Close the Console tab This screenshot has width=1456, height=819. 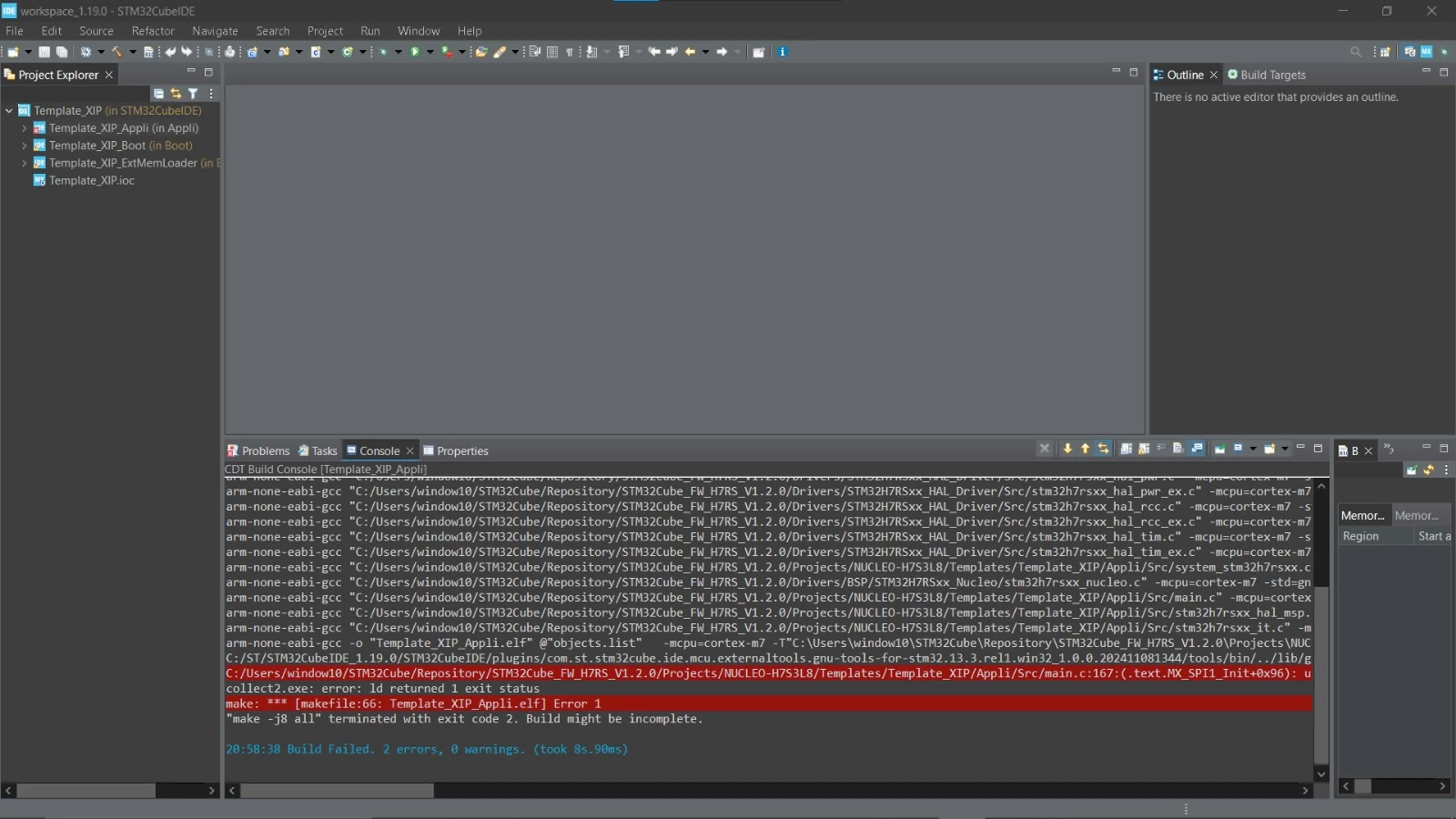(x=409, y=450)
